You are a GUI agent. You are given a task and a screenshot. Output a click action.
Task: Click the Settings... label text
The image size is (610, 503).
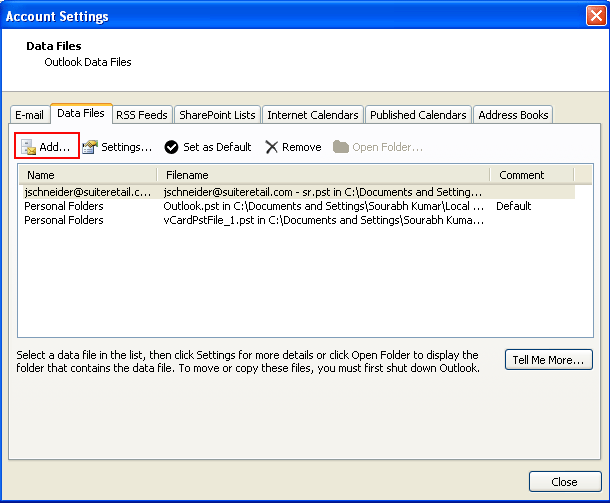pyautogui.click(x=126, y=147)
